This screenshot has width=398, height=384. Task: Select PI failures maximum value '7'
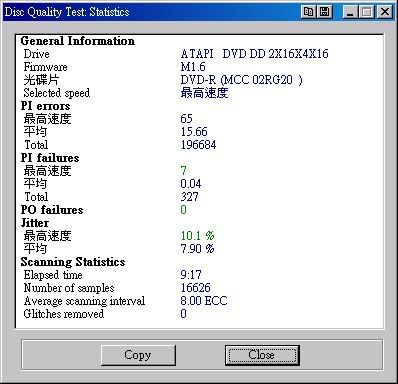click(x=183, y=171)
